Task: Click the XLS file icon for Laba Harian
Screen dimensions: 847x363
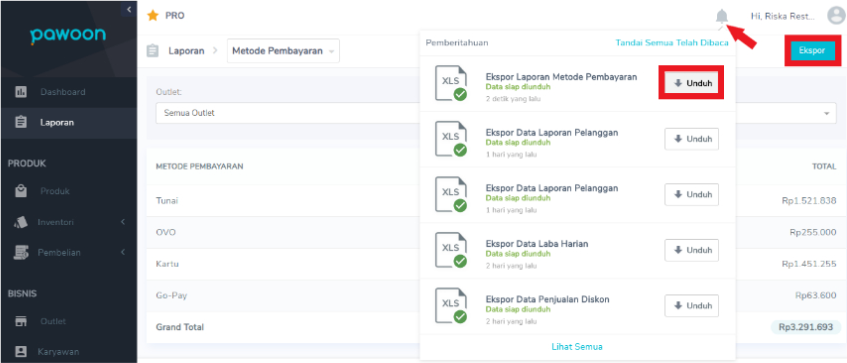Action: coord(451,250)
